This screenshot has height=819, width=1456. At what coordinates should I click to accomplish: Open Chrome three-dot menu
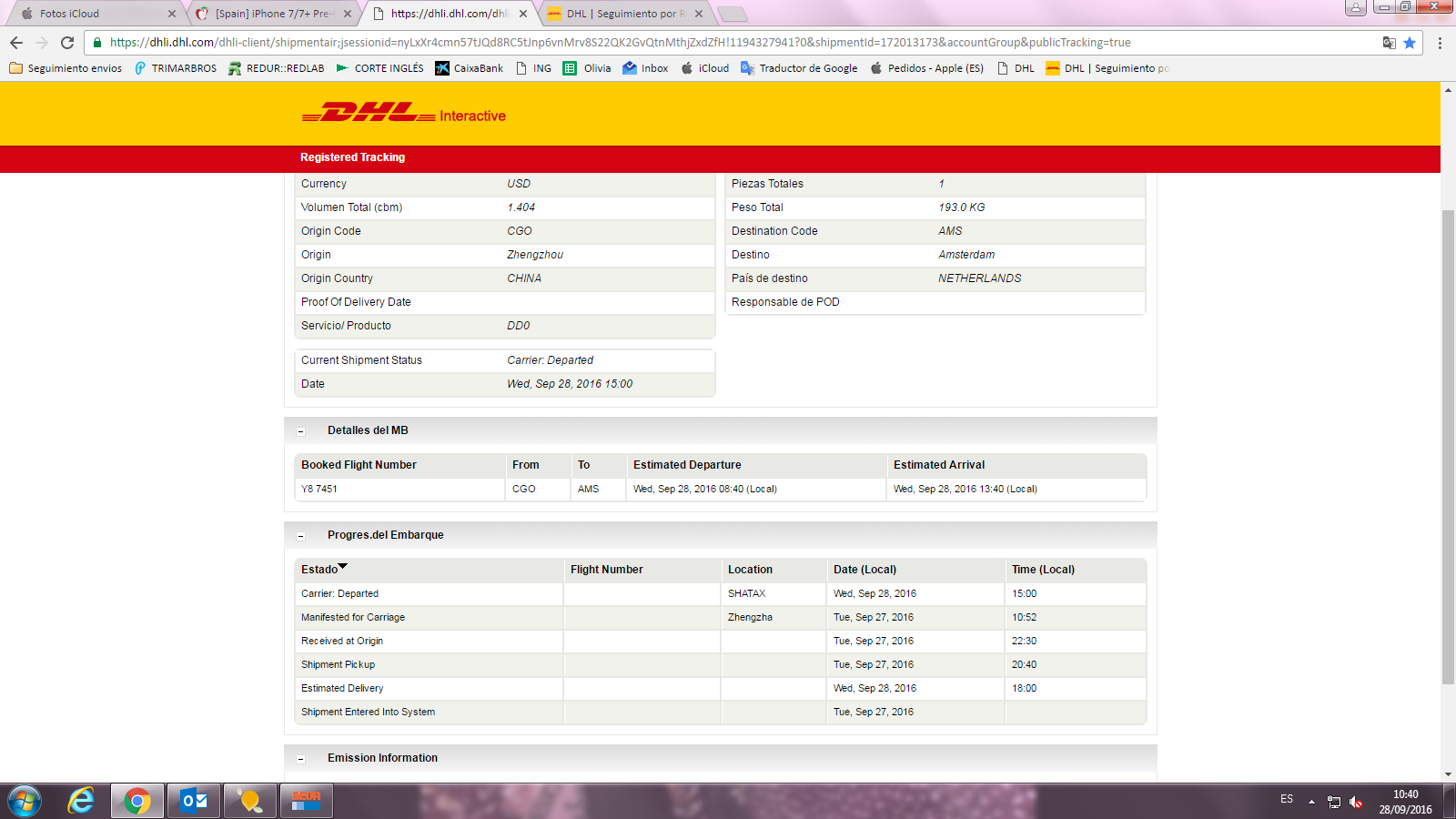tap(1440, 43)
